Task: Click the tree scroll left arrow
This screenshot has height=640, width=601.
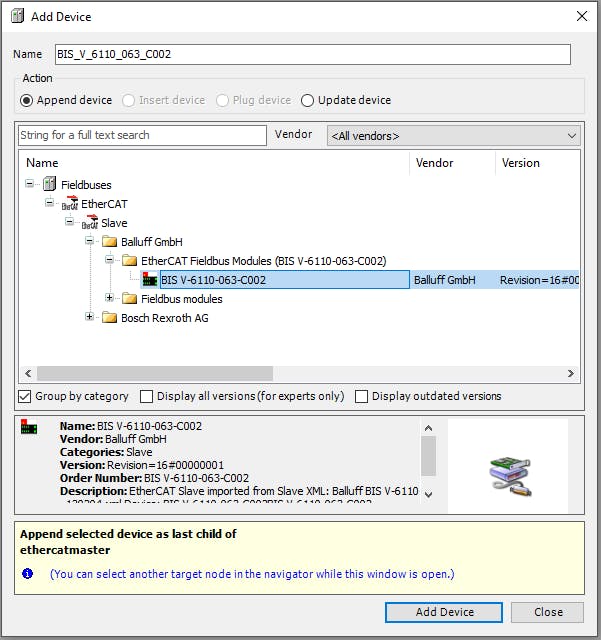Action: [28, 373]
